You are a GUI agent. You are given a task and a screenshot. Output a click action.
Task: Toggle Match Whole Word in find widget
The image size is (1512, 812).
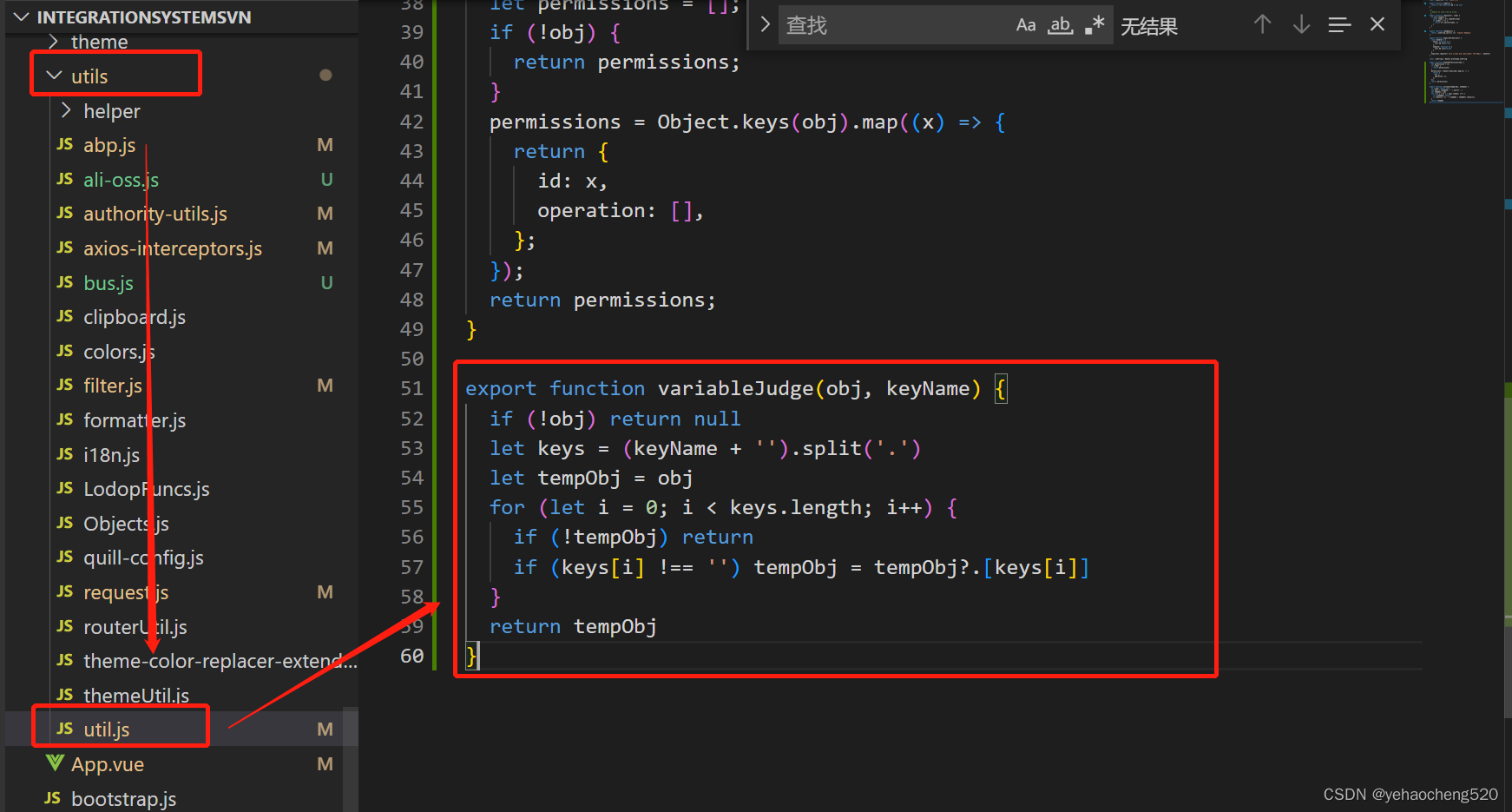pyautogui.click(x=1060, y=25)
